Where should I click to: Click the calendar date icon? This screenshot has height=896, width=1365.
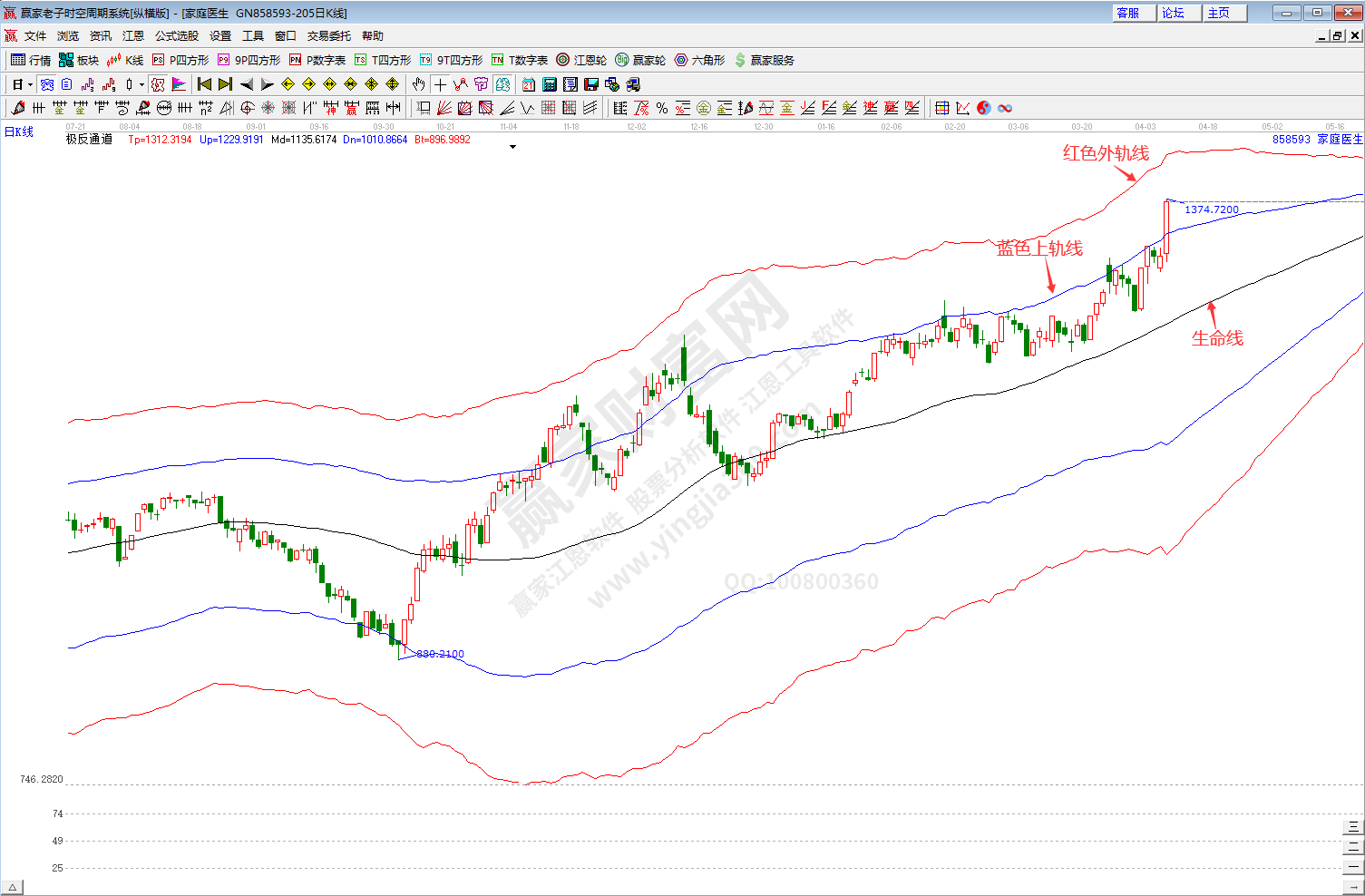pos(529,84)
